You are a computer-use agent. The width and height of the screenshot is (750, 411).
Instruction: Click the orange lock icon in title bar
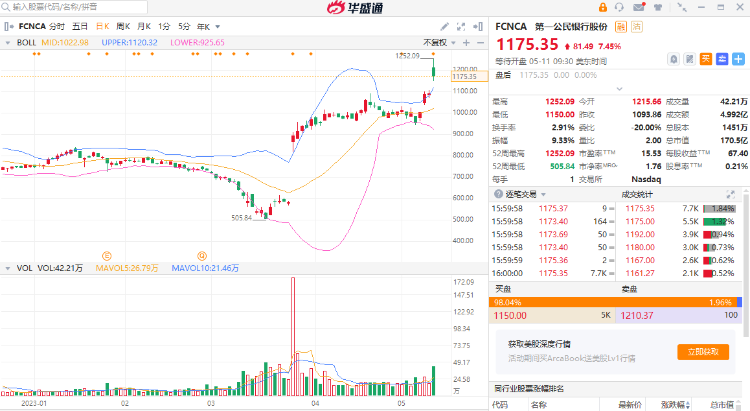603,7
